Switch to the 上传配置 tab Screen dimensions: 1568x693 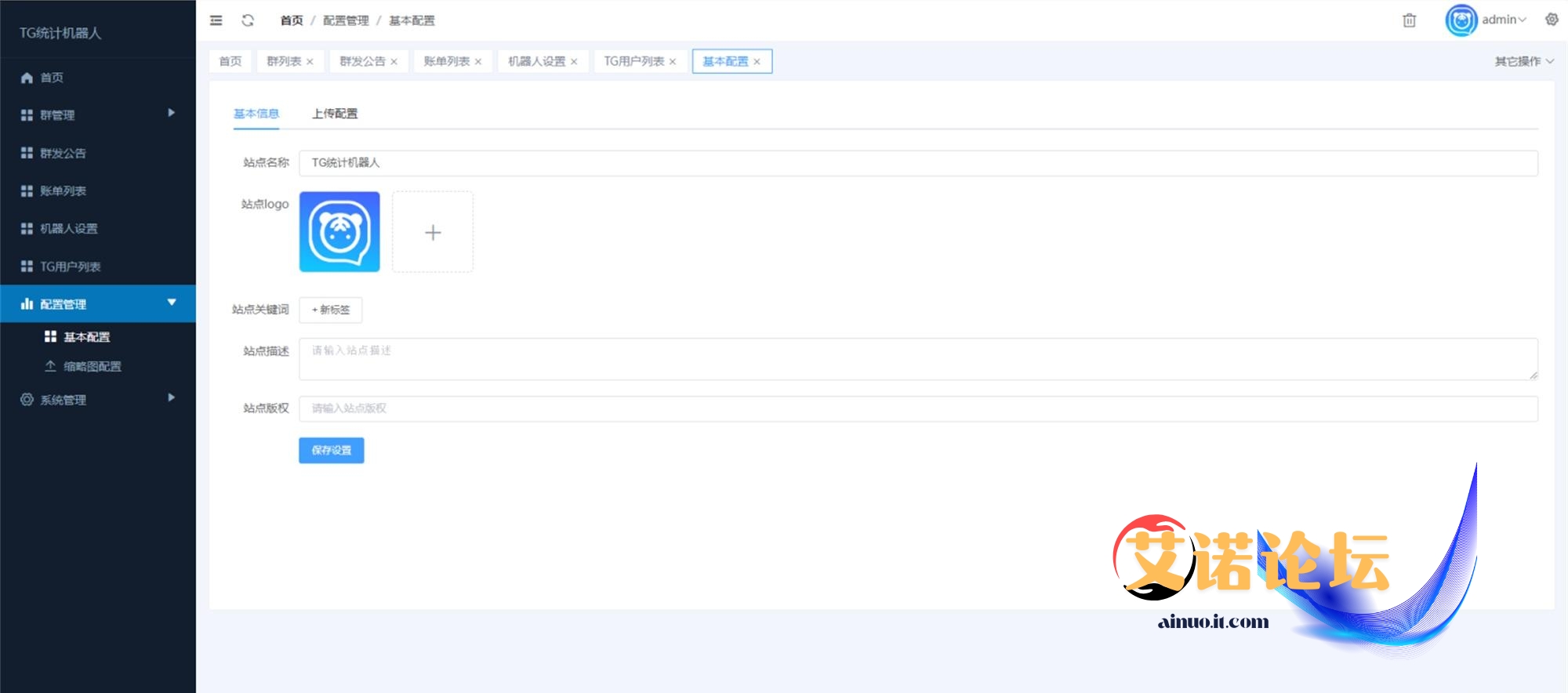tap(335, 114)
